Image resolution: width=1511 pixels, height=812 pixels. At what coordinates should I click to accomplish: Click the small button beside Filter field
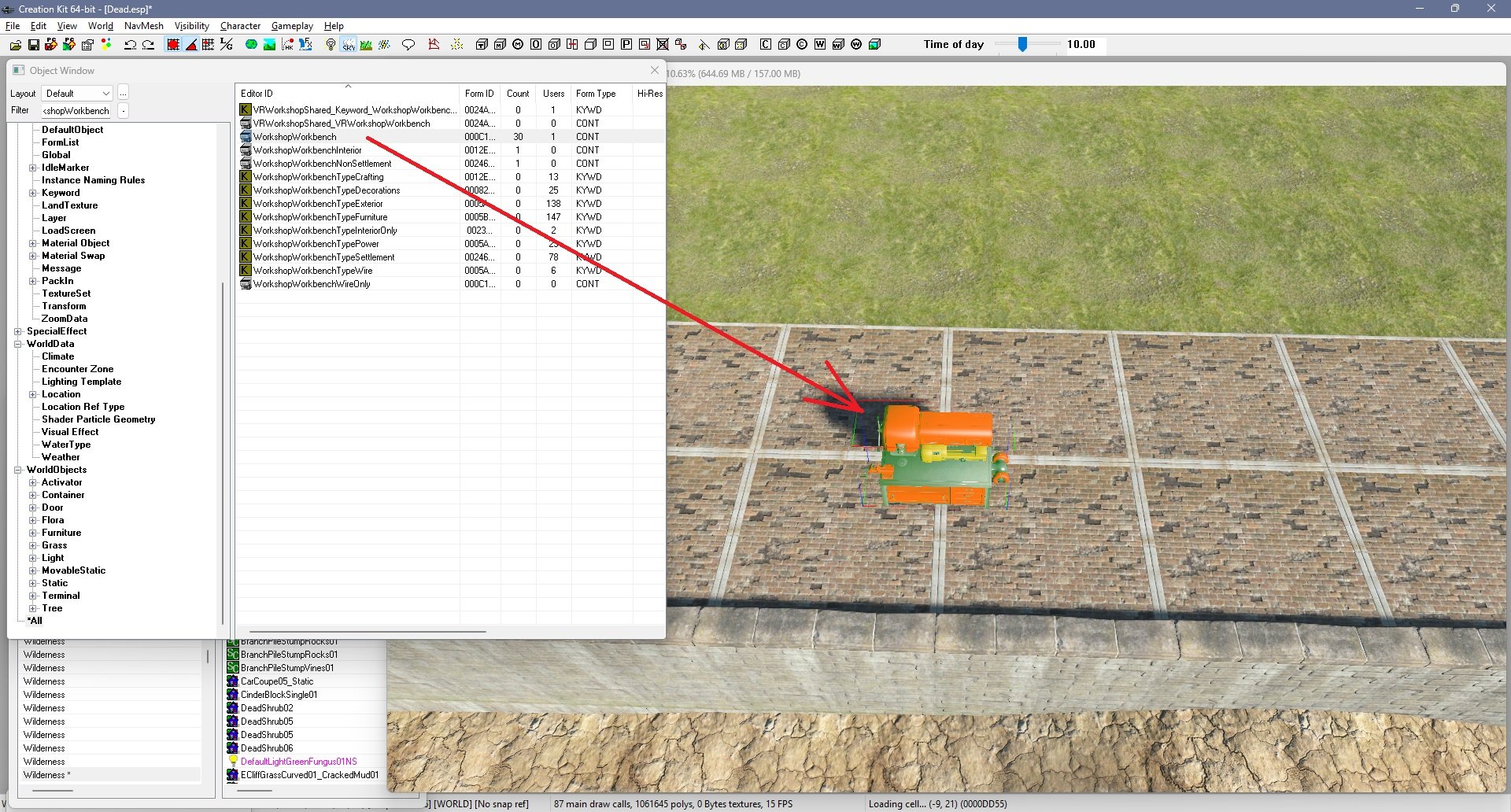pos(124,111)
